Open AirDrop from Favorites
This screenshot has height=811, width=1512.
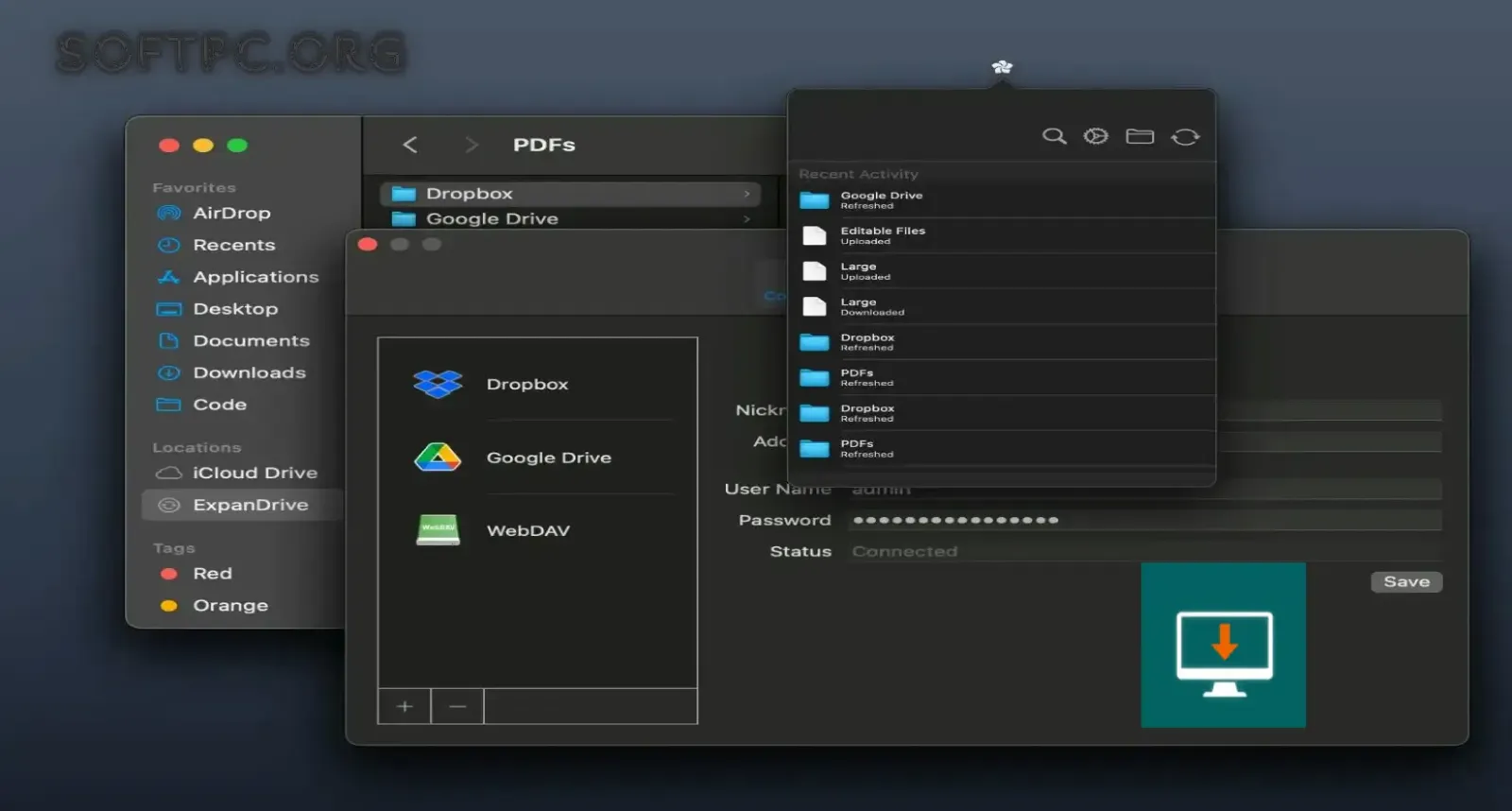(x=232, y=213)
